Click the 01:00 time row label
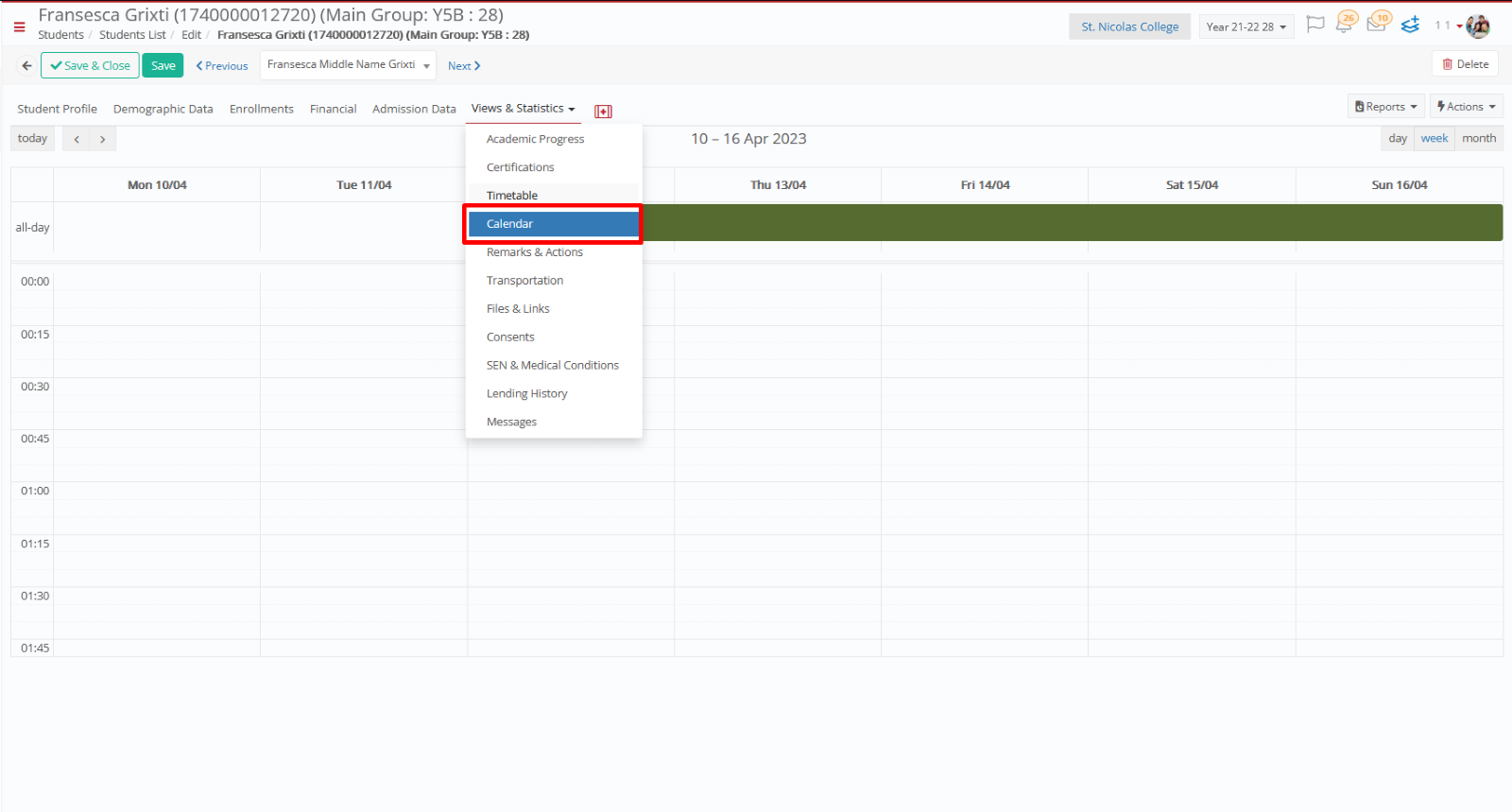1512x812 pixels. [x=35, y=492]
